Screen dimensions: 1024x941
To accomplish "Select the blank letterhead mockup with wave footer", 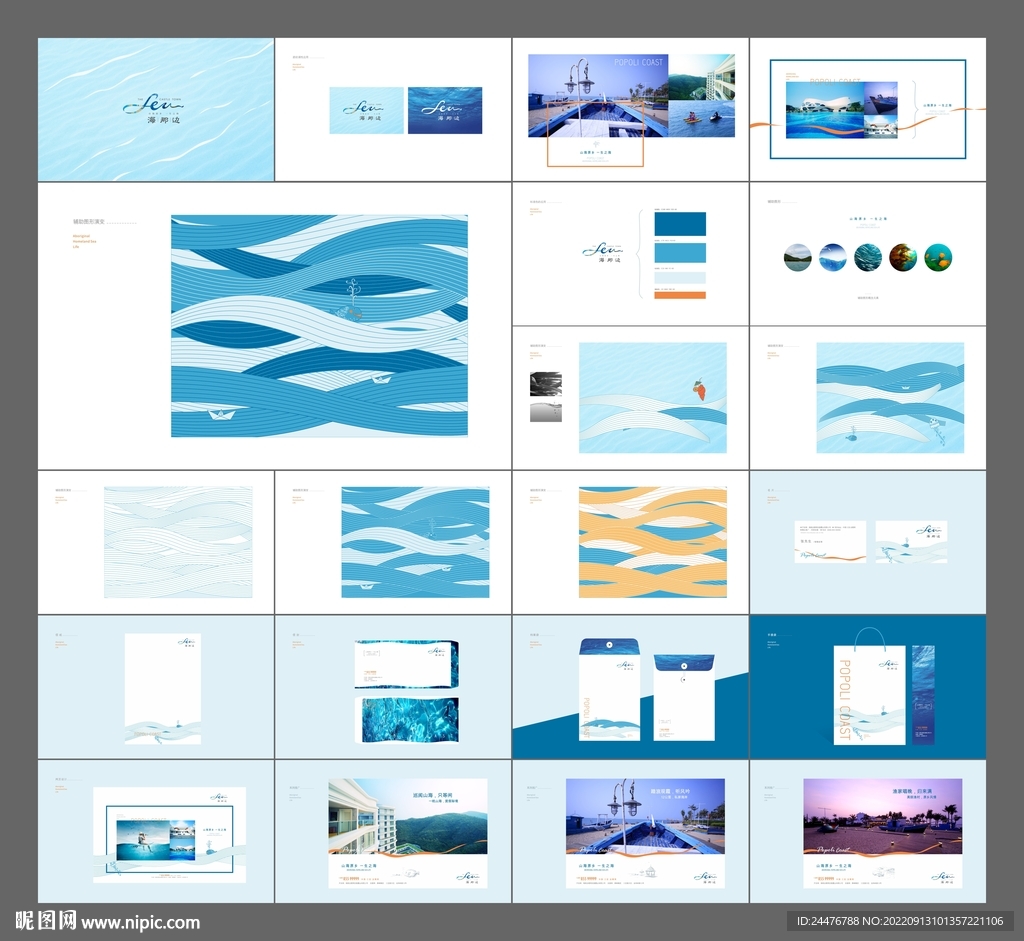I will click(x=162, y=688).
